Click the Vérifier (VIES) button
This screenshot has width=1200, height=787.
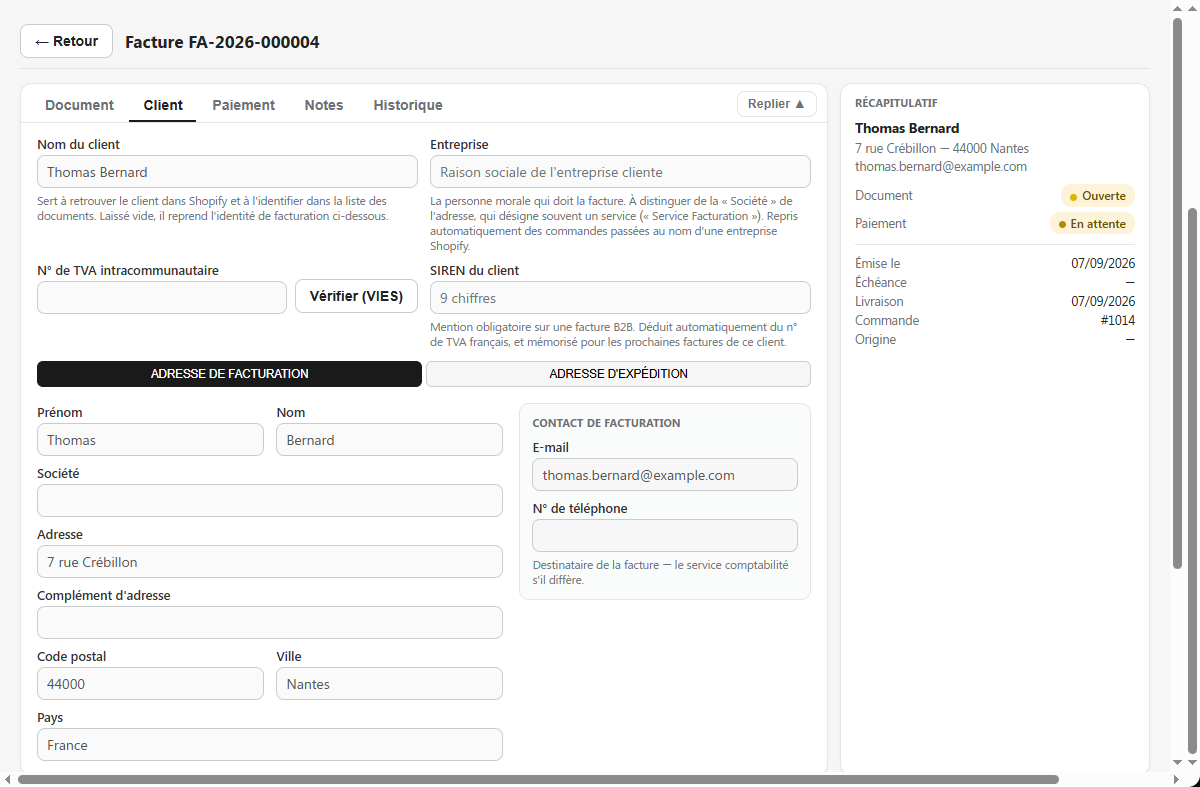coord(356,296)
